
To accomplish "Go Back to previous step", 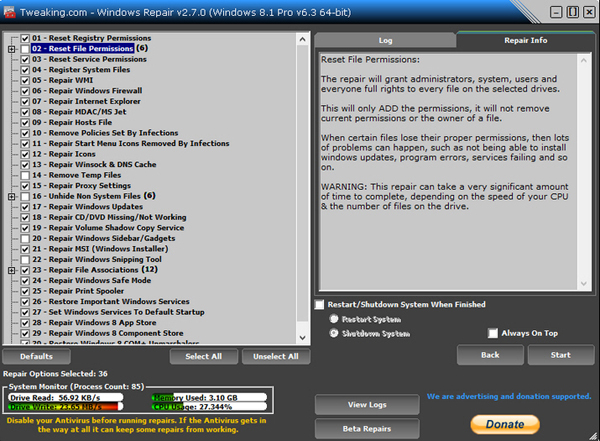I will [490, 355].
